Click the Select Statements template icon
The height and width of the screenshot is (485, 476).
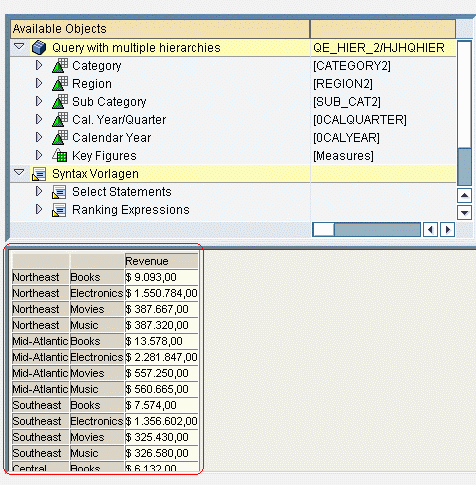[x=59, y=192]
